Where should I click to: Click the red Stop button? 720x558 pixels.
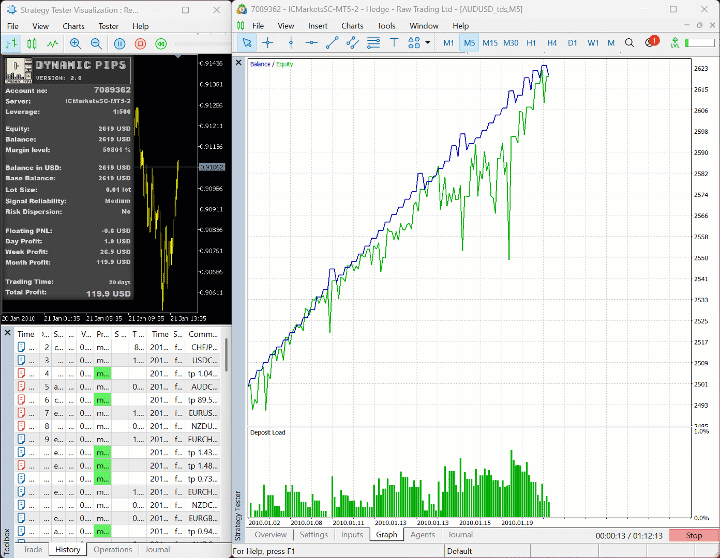pos(693,535)
